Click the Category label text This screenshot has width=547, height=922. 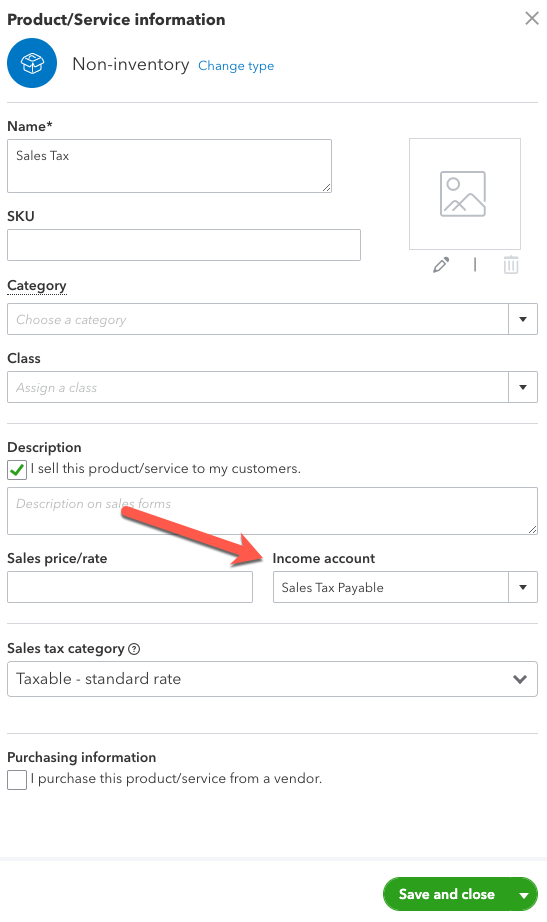click(36, 286)
